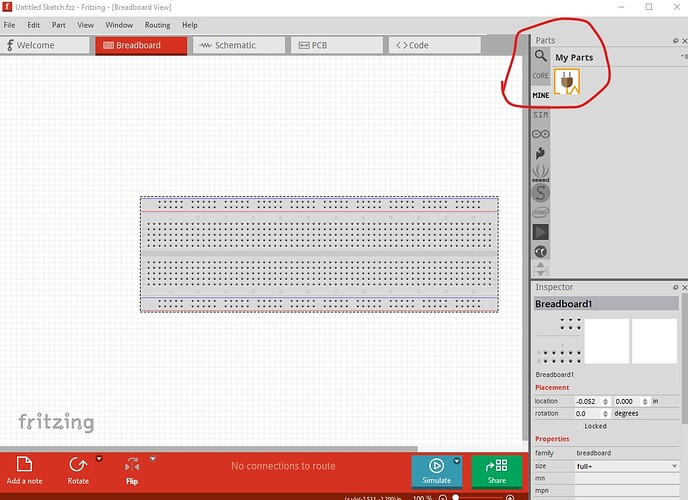Image resolution: width=688 pixels, height=500 pixels.
Task: Rotate the selected breadboard part
Action: click(77, 466)
